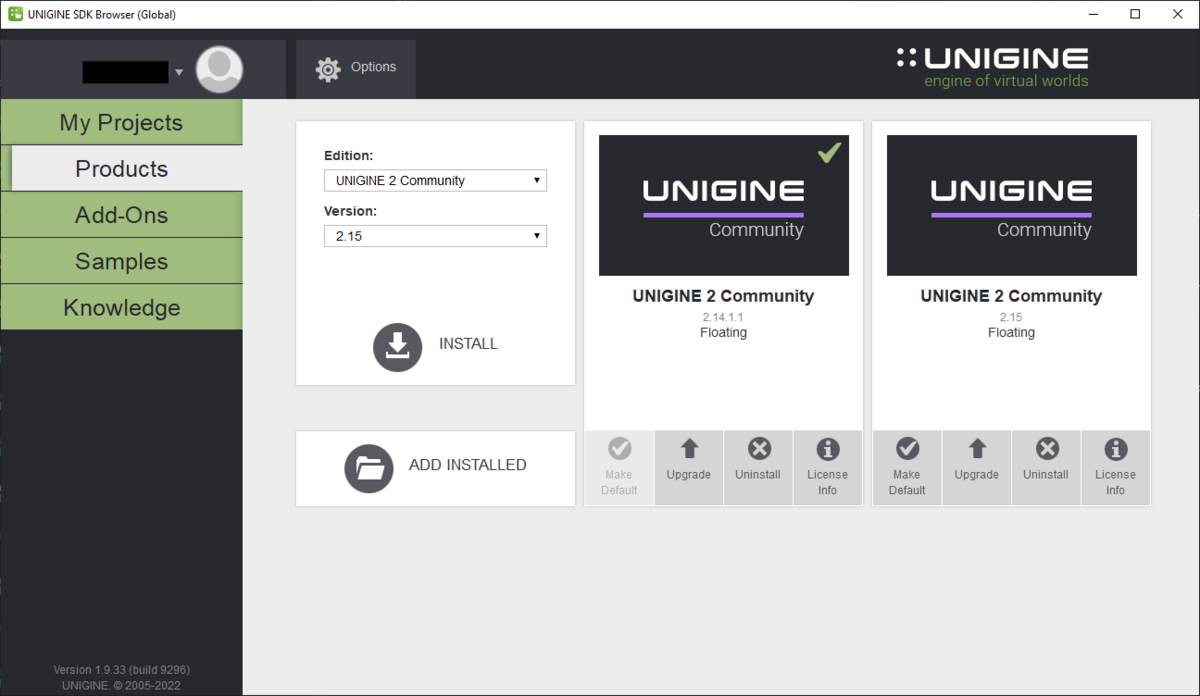Uninstall the UNIGINE 2.15 Community SDK

tap(1046, 461)
